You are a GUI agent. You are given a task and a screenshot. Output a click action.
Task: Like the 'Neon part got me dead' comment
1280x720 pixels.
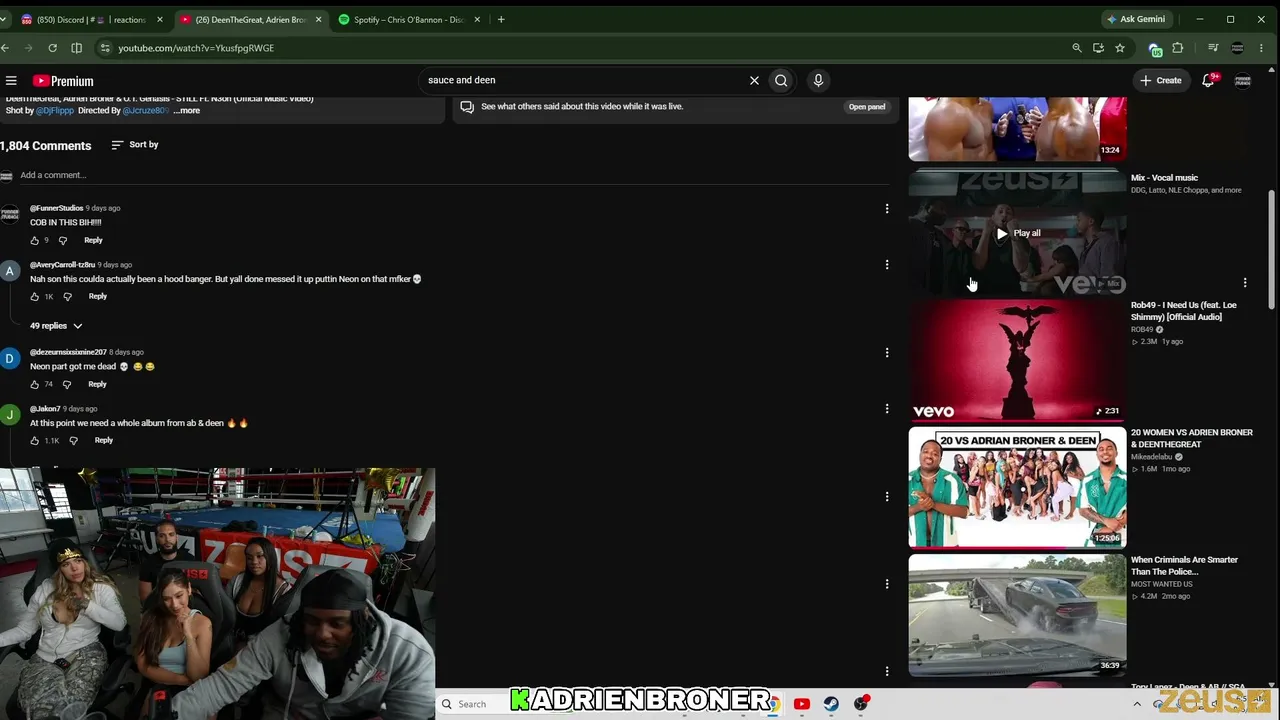click(x=35, y=385)
